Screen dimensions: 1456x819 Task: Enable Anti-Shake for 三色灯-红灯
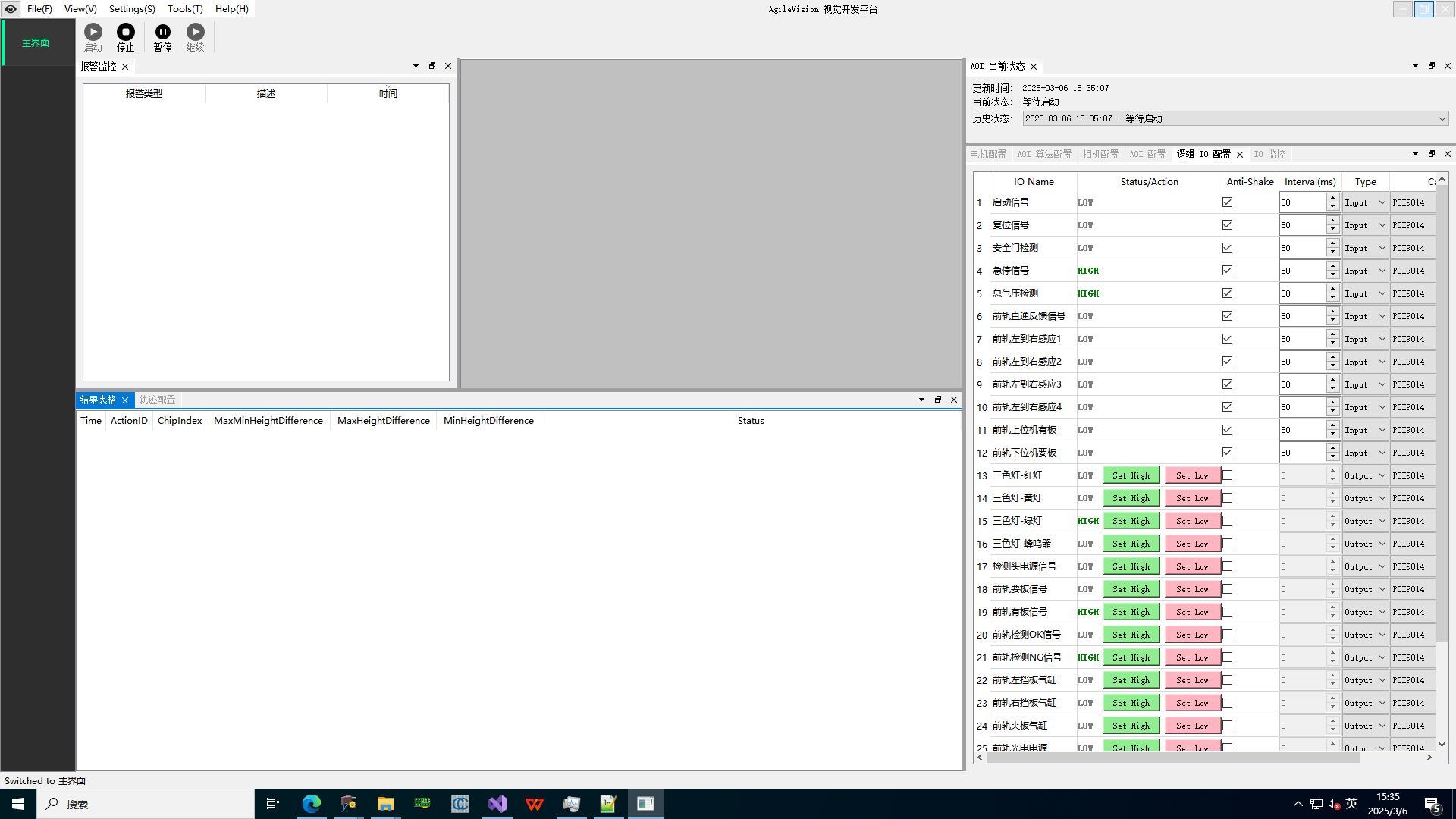click(1227, 475)
